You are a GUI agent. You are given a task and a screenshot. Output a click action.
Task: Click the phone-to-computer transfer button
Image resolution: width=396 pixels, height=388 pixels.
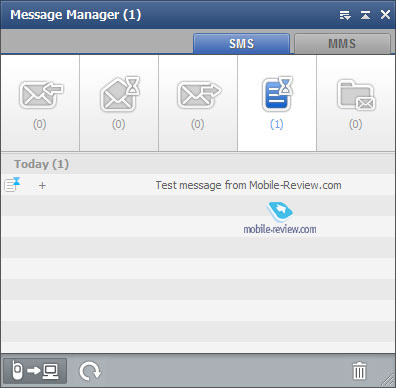click(35, 371)
